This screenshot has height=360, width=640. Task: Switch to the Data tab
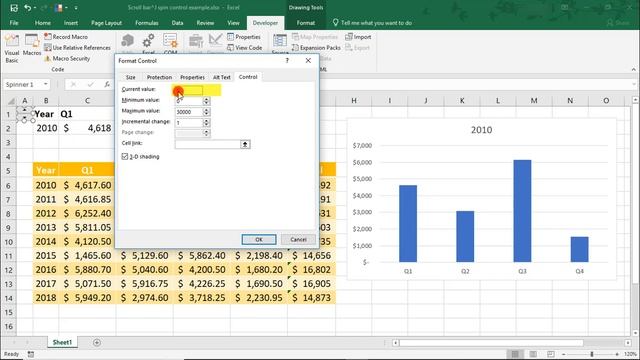click(177, 23)
